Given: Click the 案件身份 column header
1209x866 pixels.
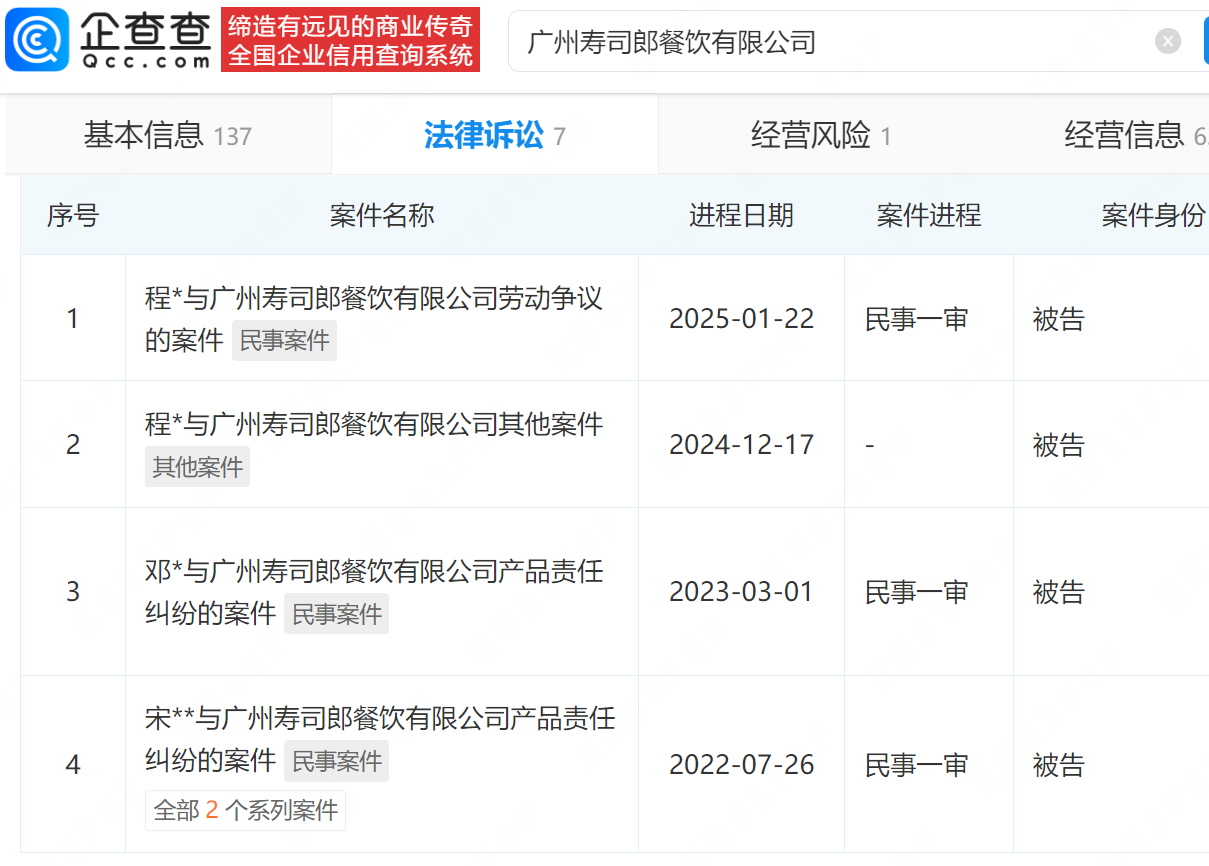Looking at the screenshot, I should coord(1153,215).
